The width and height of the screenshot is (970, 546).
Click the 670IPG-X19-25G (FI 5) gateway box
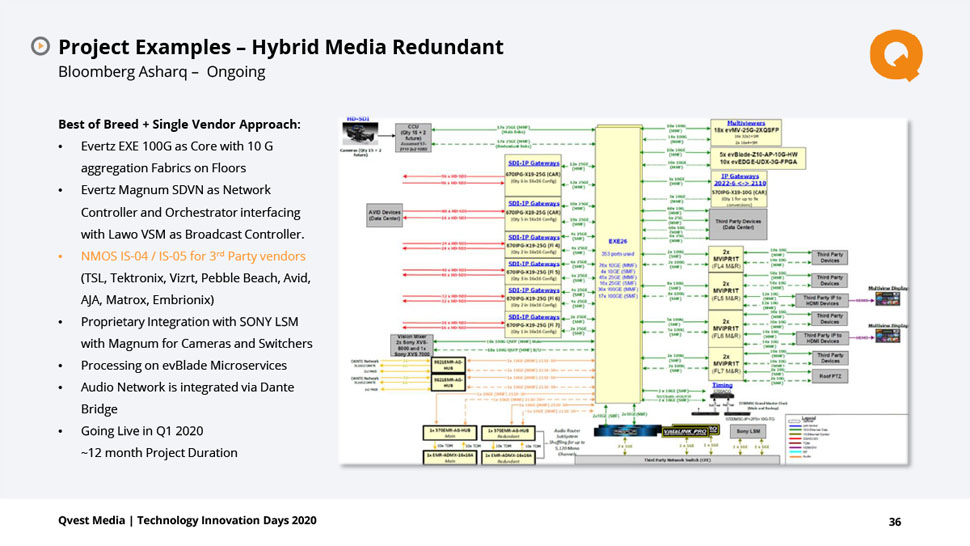click(x=533, y=271)
